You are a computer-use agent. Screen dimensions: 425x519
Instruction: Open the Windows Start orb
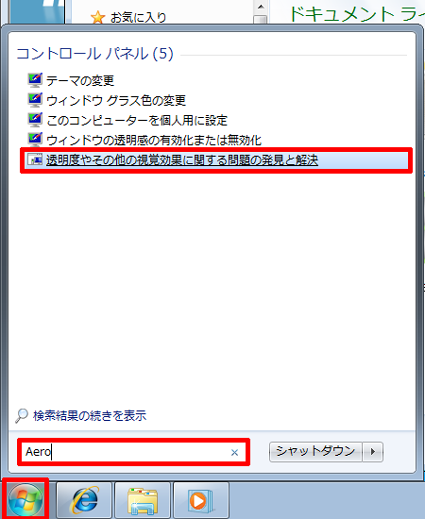click(x=25, y=499)
